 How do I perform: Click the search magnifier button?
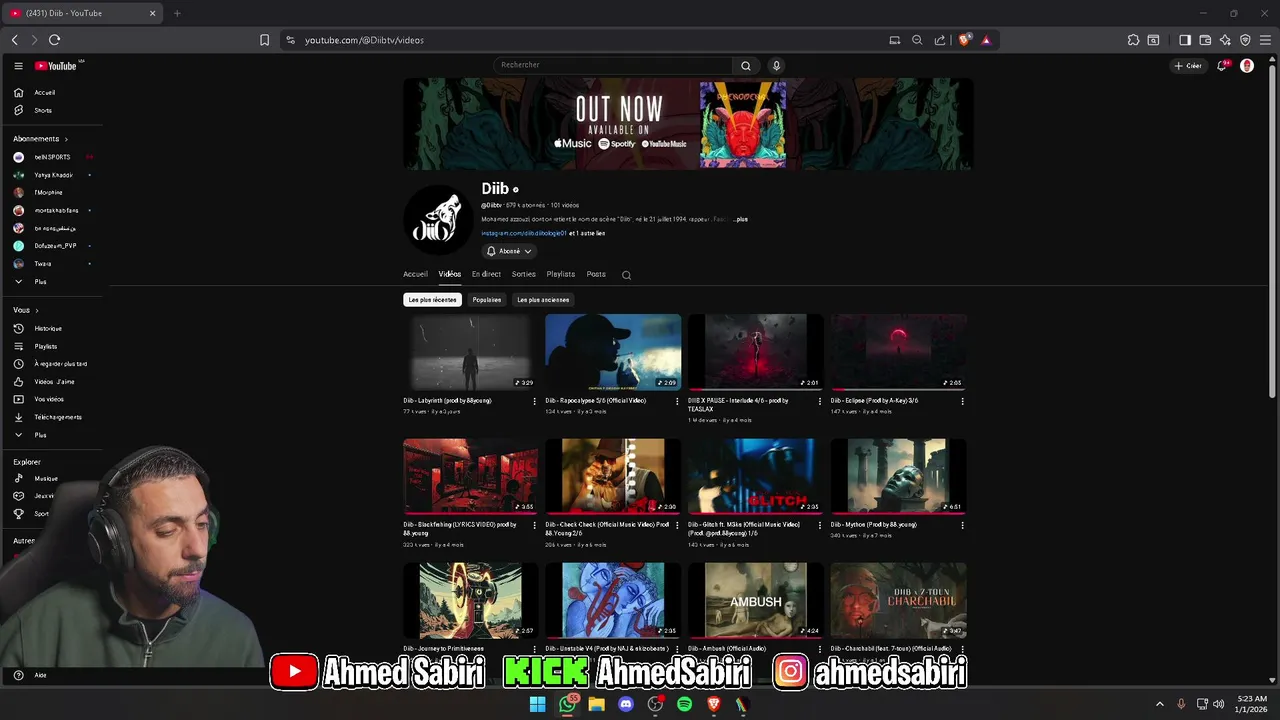[745, 66]
